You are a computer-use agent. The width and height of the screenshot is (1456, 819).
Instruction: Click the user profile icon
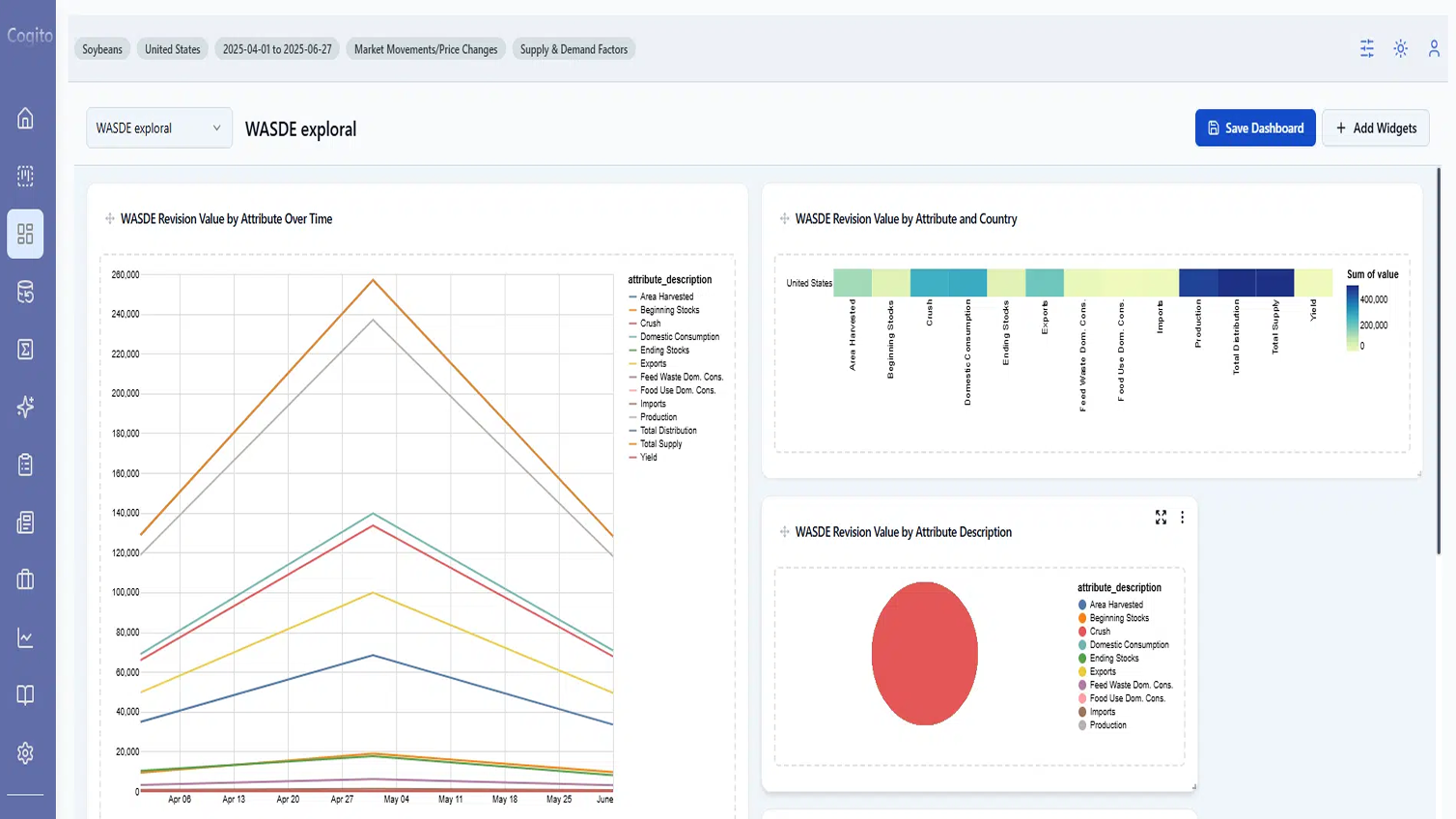point(1434,48)
